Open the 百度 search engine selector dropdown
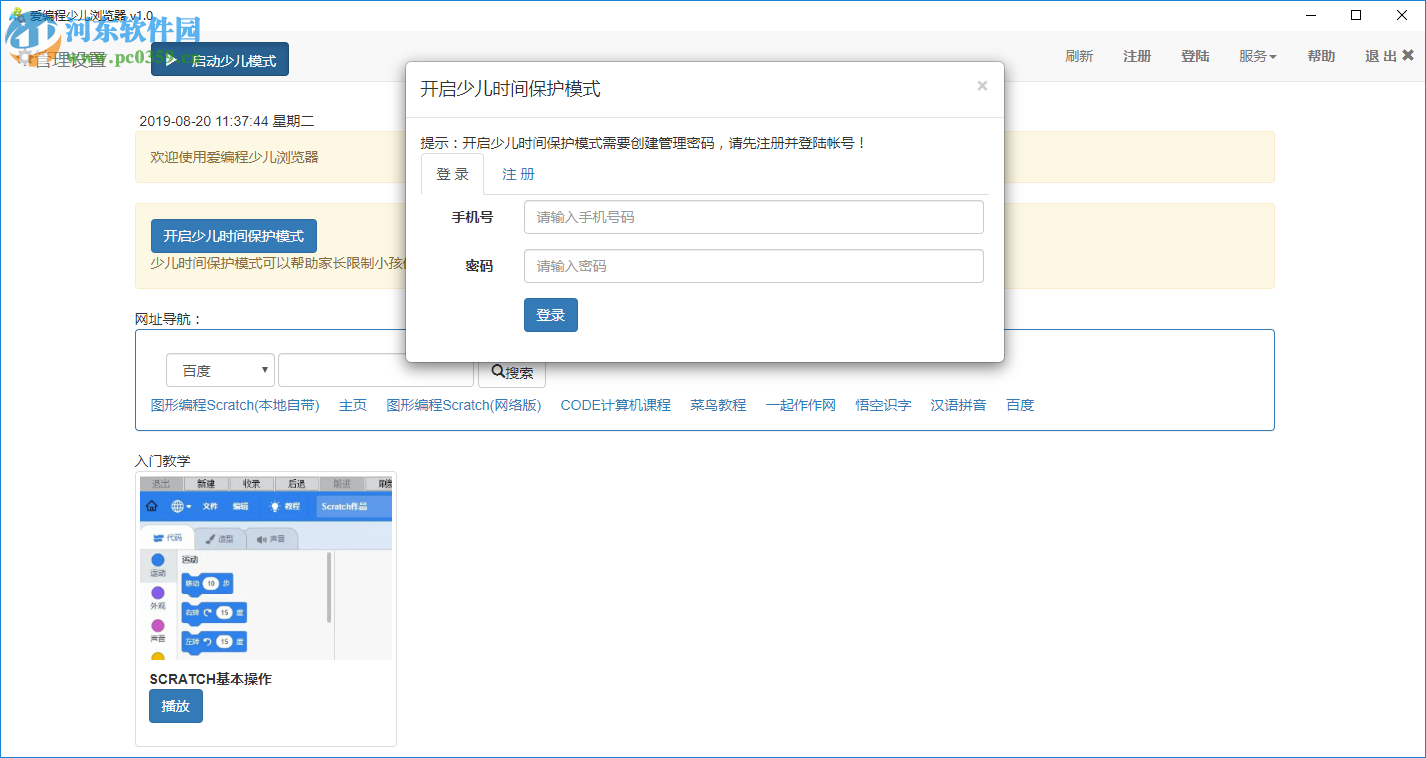Image resolution: width=1426 pixels, height=758 pixels. (x=219, y=369)
